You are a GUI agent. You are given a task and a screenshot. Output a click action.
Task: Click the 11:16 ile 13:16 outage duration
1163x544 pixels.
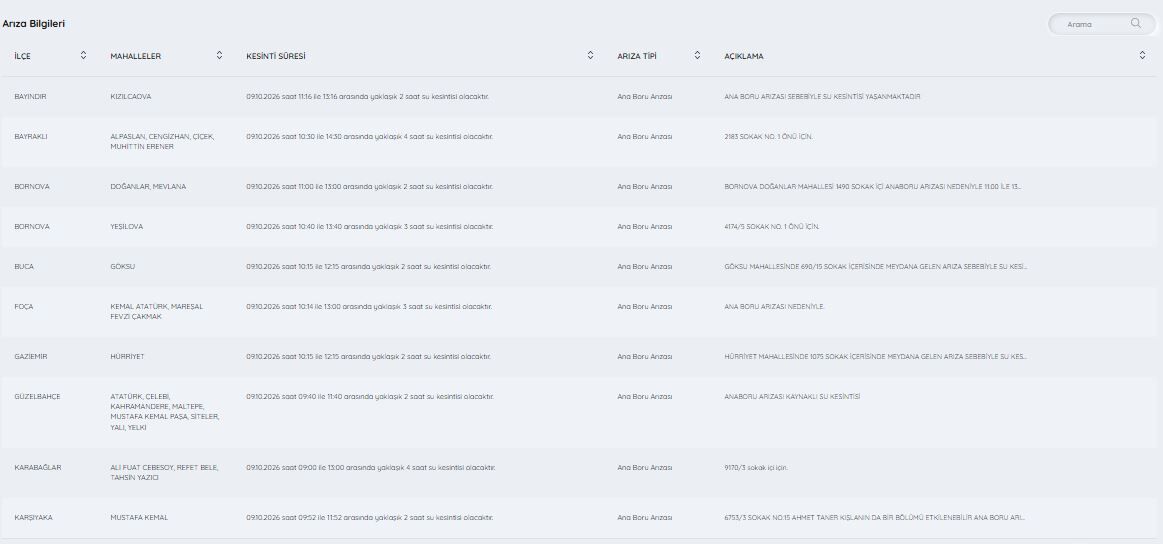point(367,96)
